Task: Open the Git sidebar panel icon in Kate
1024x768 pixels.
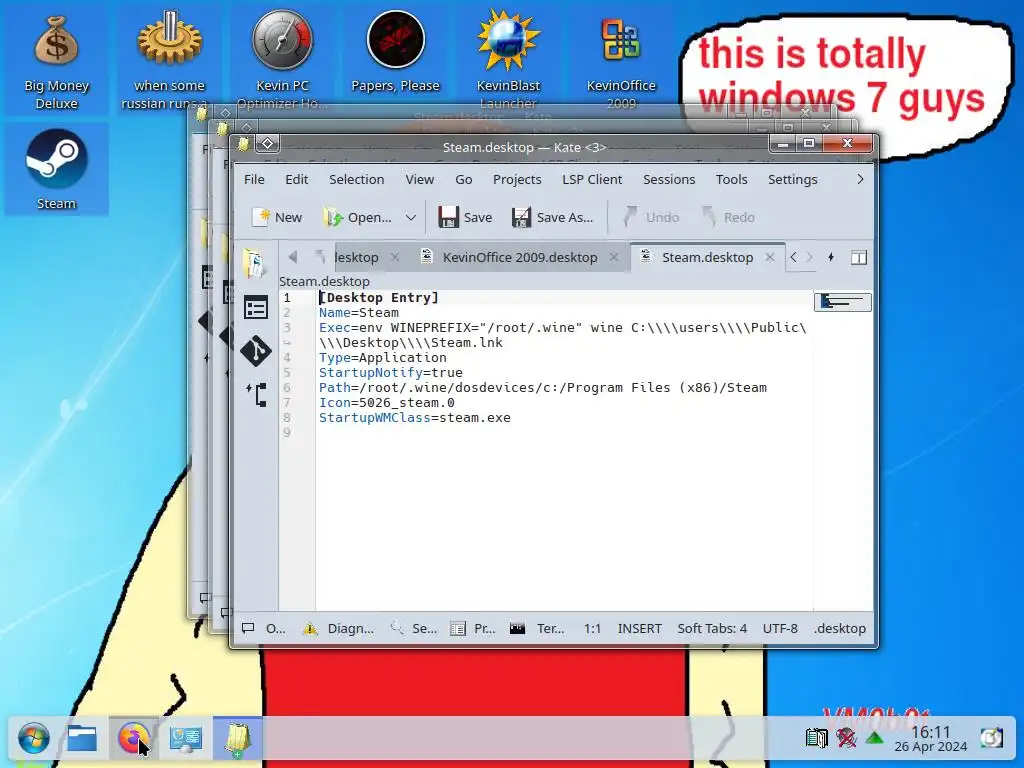Action: pyautogui.click(x=255, y=350)
